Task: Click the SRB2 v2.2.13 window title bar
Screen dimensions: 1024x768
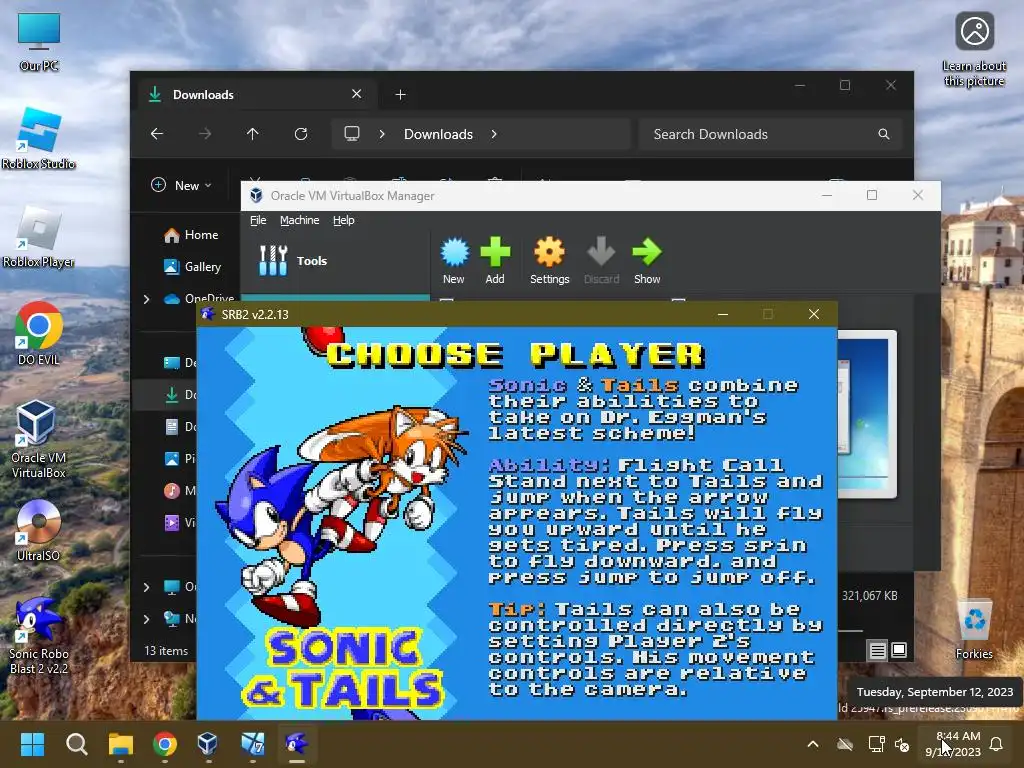Action: 457,314
